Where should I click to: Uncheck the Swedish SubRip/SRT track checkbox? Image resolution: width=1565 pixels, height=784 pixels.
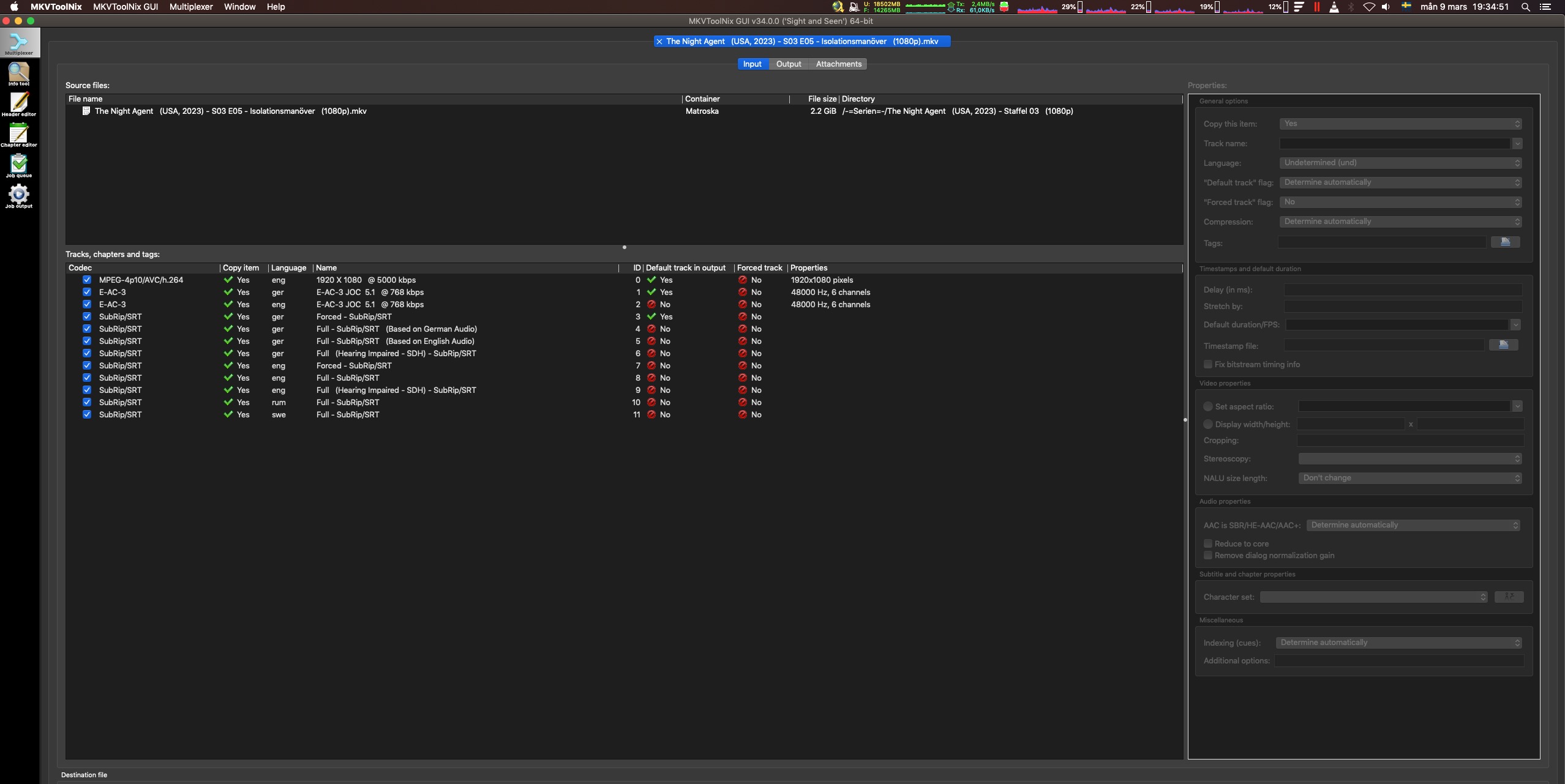87,414
